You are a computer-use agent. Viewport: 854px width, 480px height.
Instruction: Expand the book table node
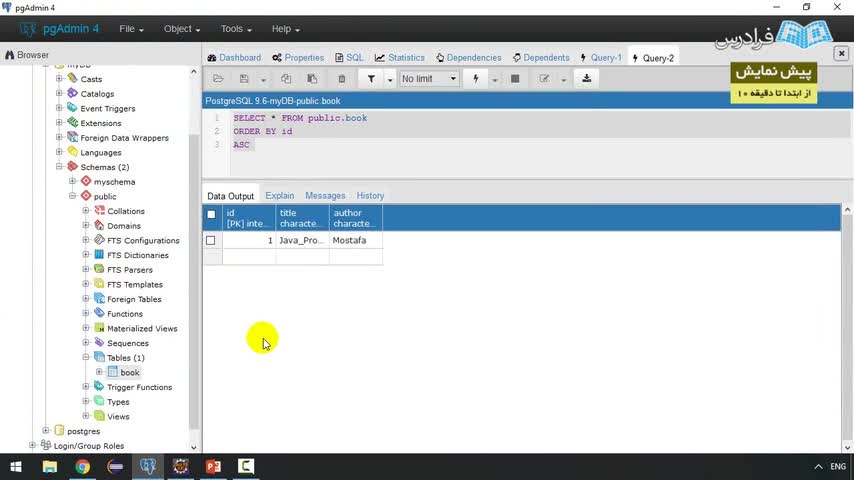[99, 372]
